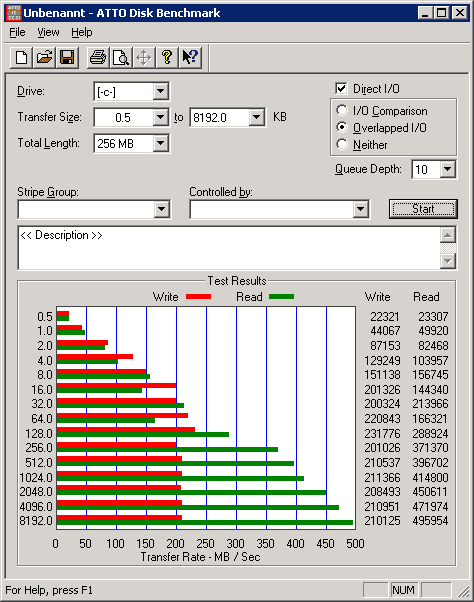Maximize the ATTO Disk Benchmark window
Screen dimensions: 474x602
tap(441, 13)
